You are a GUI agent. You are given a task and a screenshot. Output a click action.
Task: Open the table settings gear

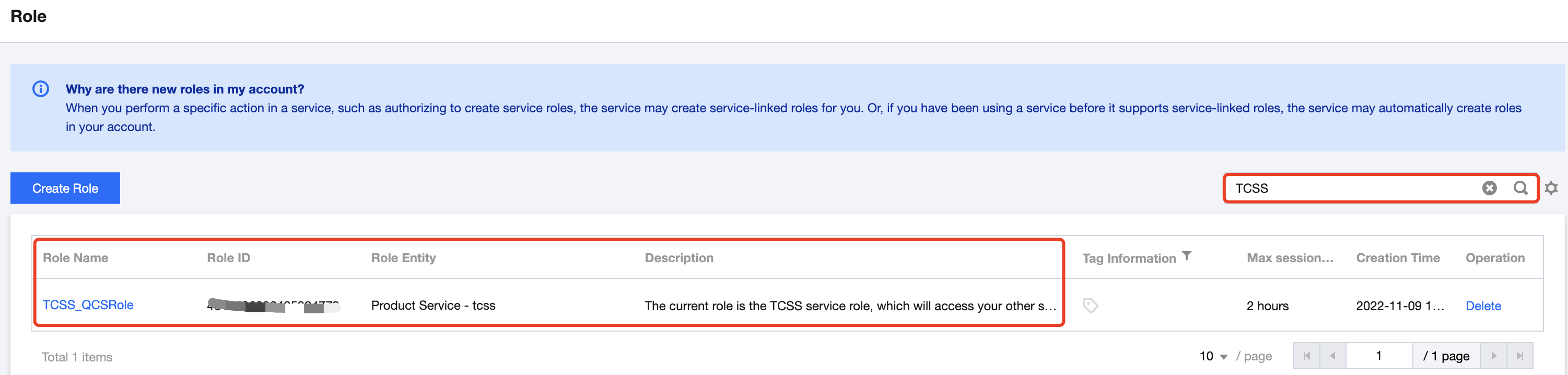coord(1551,188)
